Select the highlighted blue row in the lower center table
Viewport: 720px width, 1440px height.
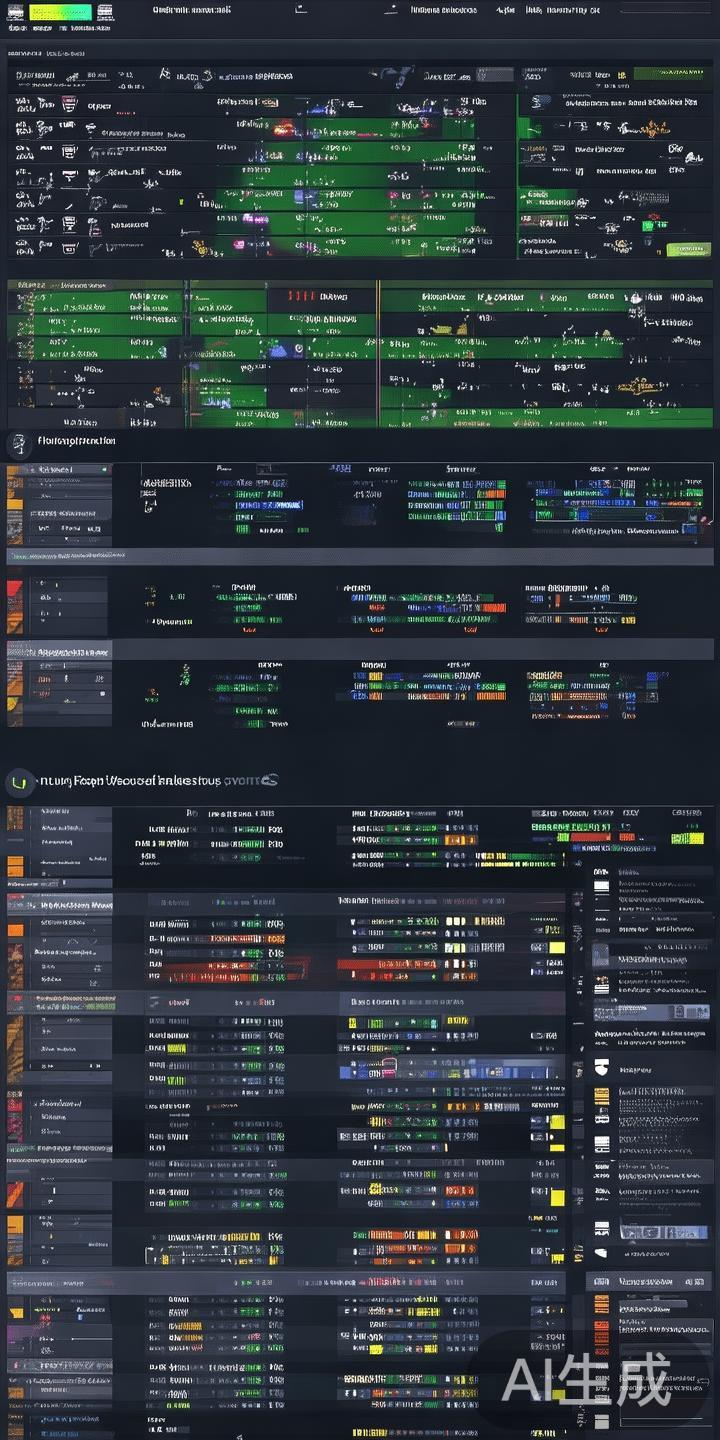pos(450,1071)
